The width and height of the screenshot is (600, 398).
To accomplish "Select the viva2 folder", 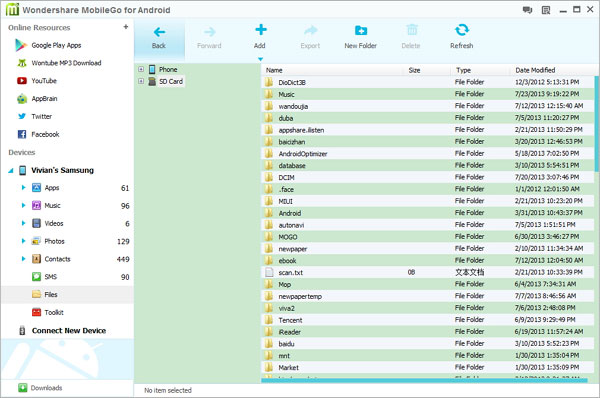I will [427, 308].
